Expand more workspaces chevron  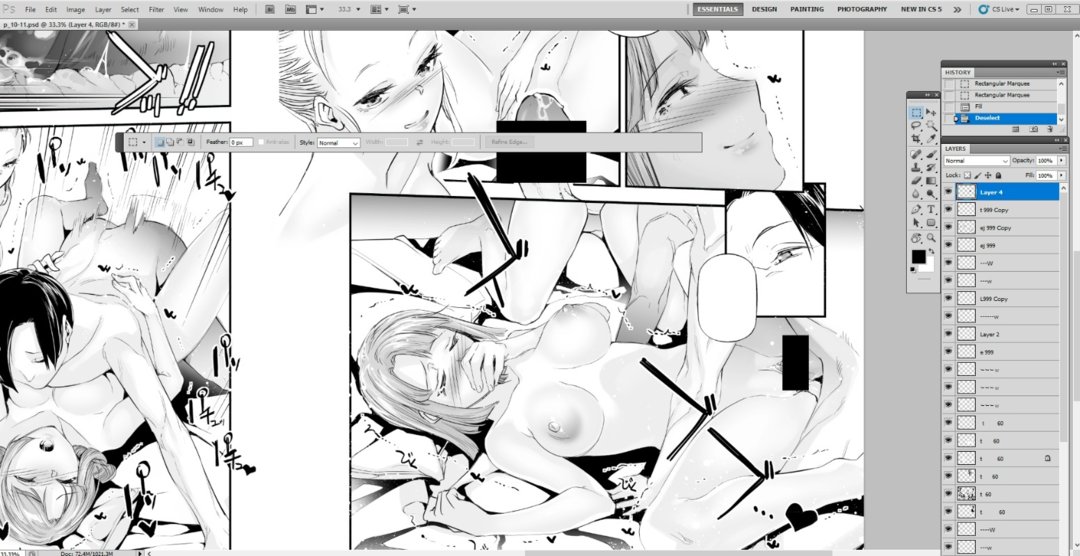coord(957,10)
